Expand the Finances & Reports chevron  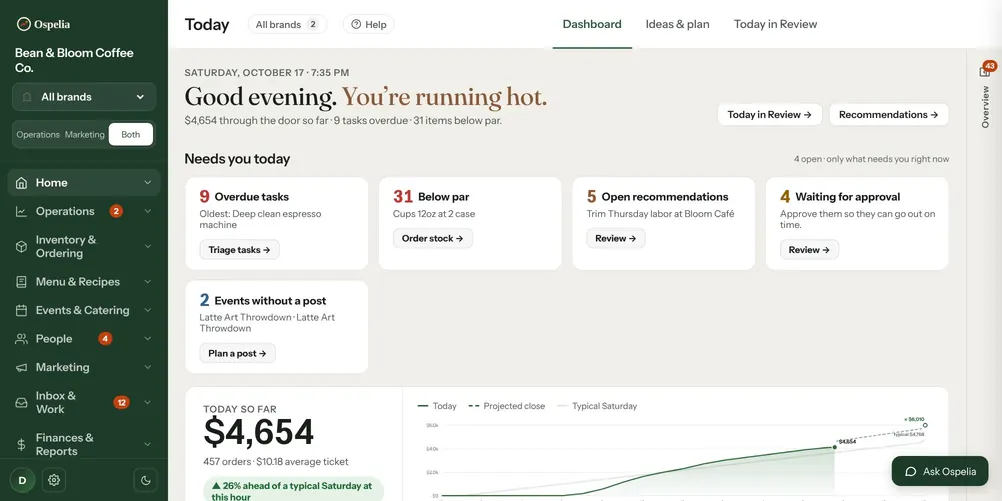(x=148, y=444)
